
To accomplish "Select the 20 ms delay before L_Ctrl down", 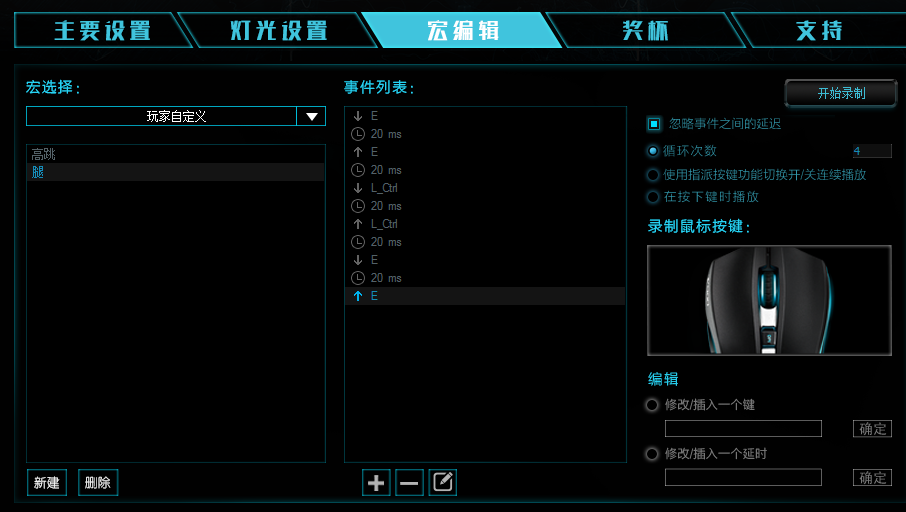I will tap(485, 170).
